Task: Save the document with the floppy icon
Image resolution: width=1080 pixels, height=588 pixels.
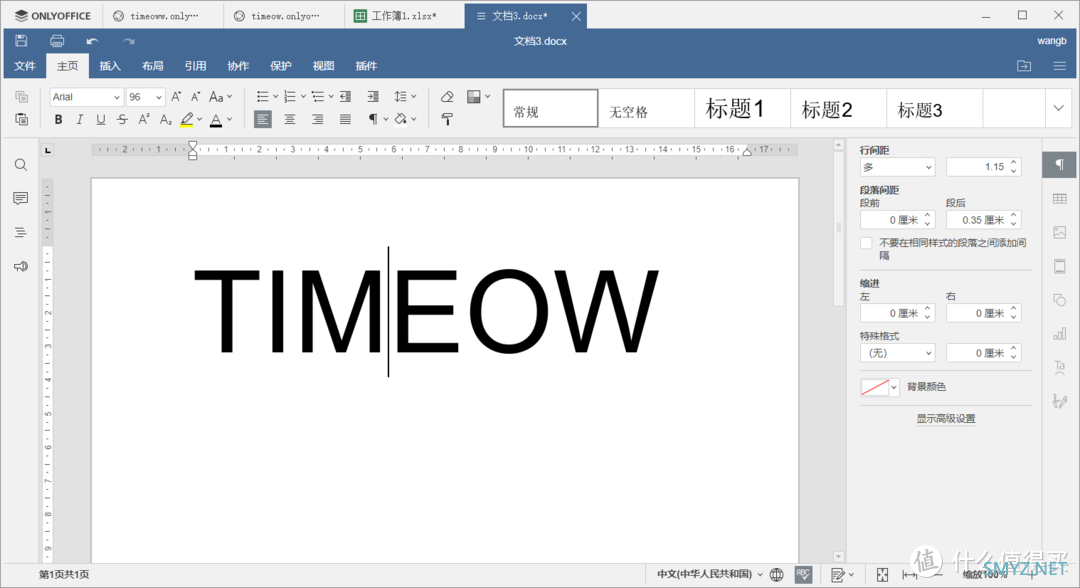Action: tap(21, 41)
